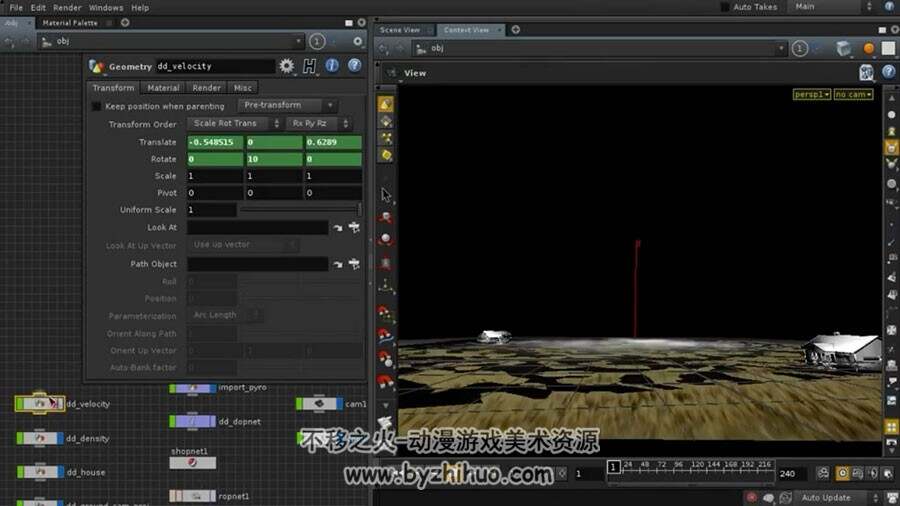Open the gear menu beside dd_velocity name
900x506 pixels.
286,66
